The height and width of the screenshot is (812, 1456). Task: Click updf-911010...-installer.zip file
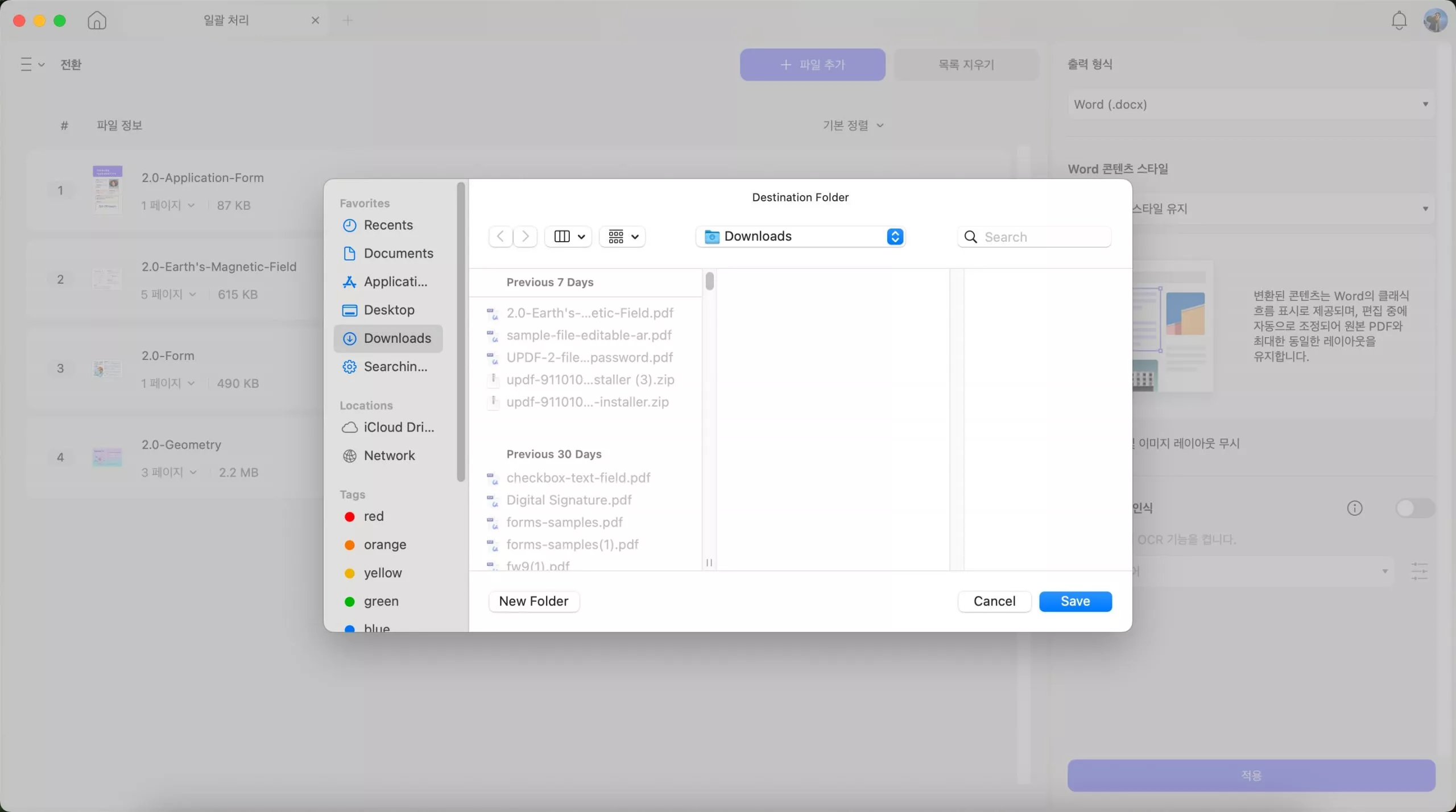point(586,402)
